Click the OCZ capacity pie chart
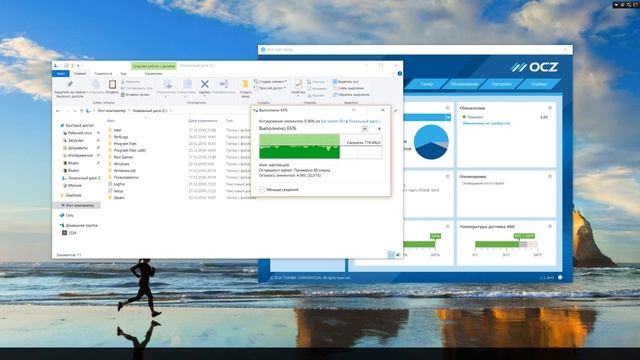Image resolution: width=640 pixels, height=360 pixels. [431, 142]
